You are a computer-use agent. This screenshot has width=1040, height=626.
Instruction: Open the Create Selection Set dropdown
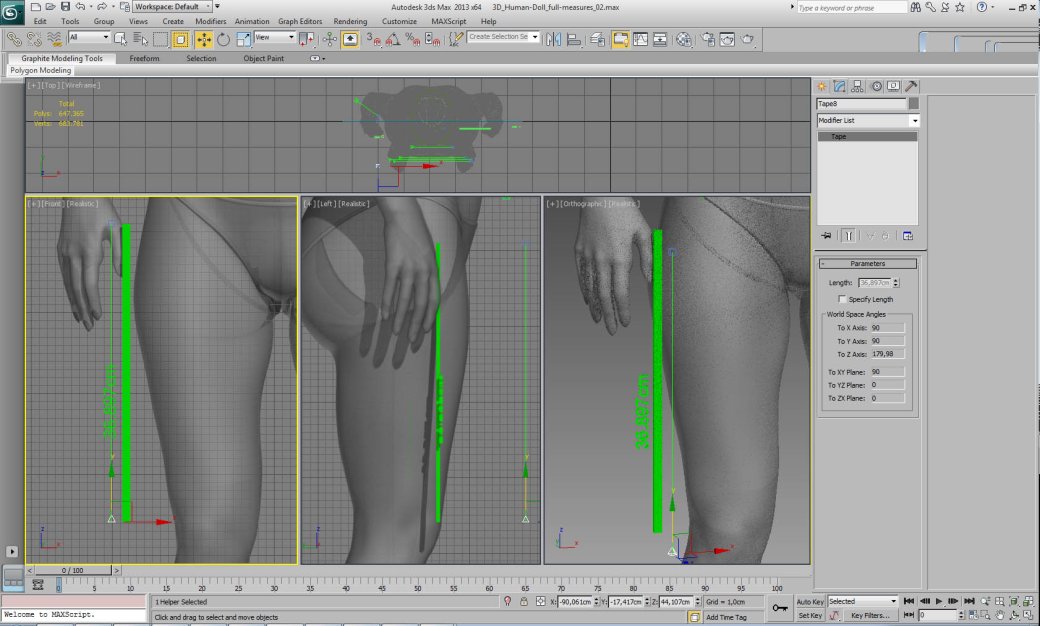[503, 37]
